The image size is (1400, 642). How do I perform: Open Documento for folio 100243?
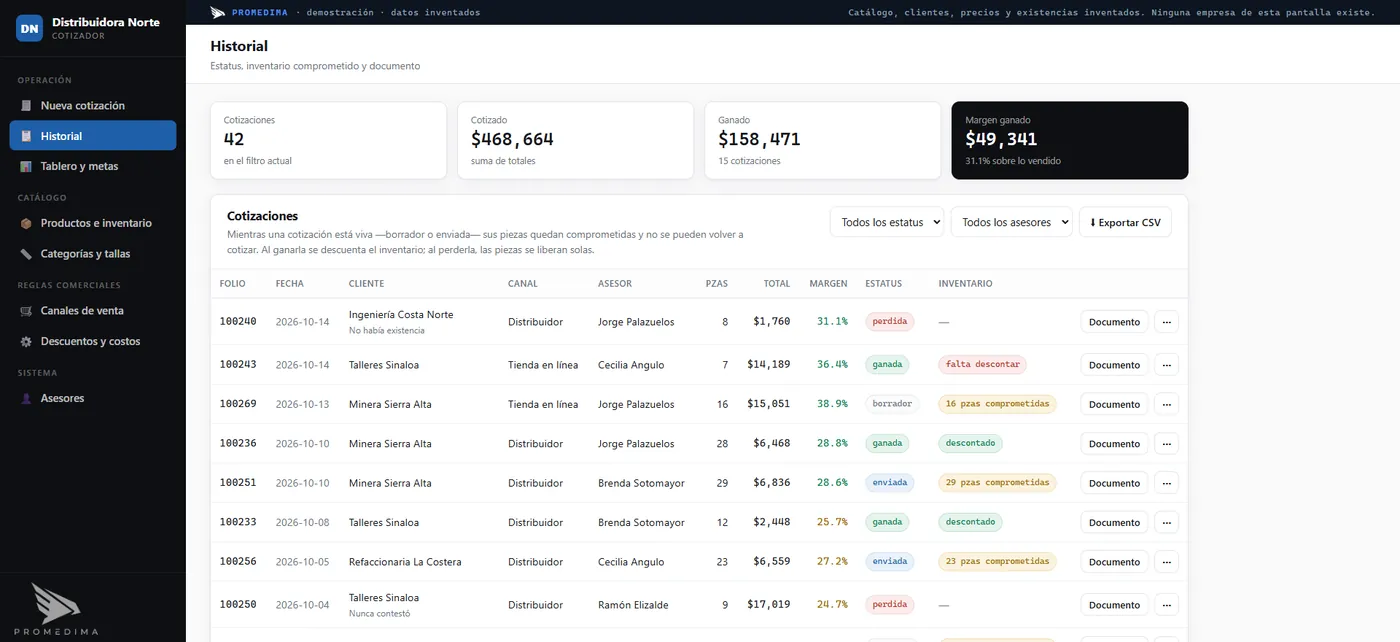point(1114,365)
